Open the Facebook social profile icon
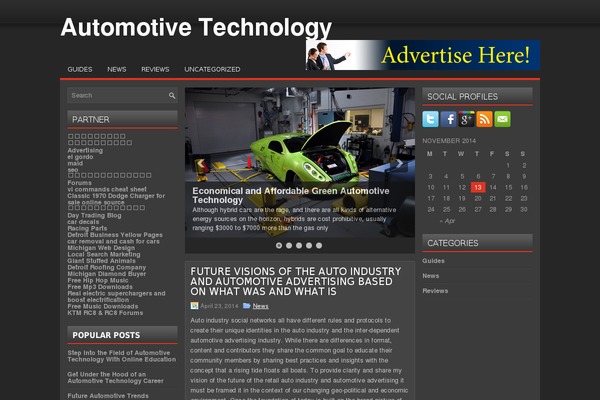This screenshot has height=400, width=600. tap(448, 119)
